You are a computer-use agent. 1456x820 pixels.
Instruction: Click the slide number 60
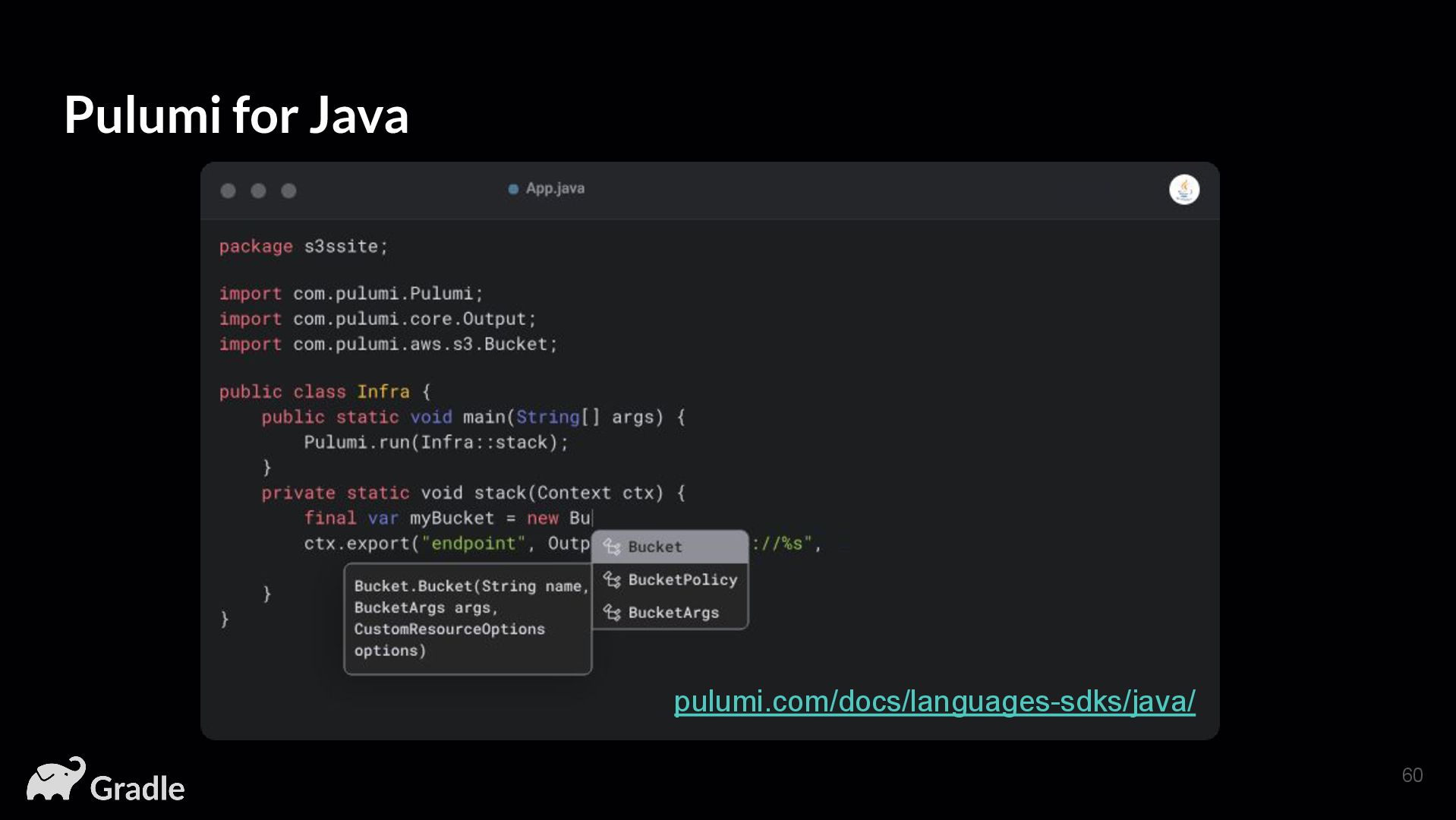pos(1412,775)
